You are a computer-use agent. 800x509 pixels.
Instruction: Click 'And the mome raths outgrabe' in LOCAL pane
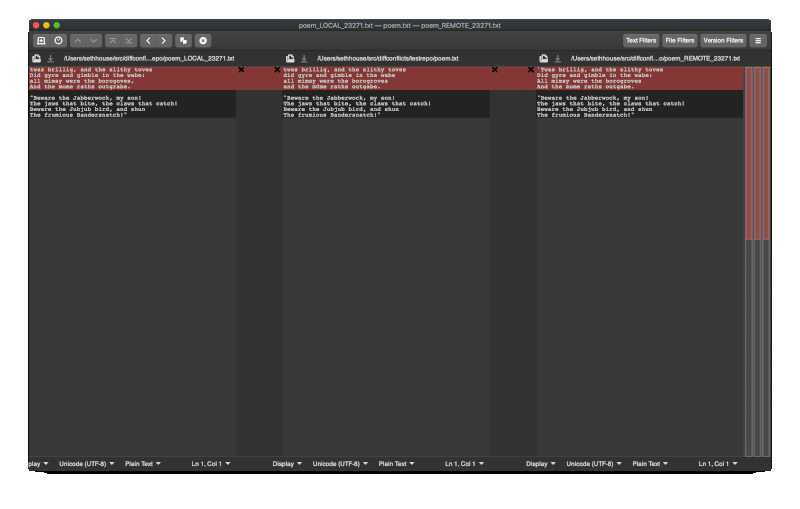coord(80,87)
